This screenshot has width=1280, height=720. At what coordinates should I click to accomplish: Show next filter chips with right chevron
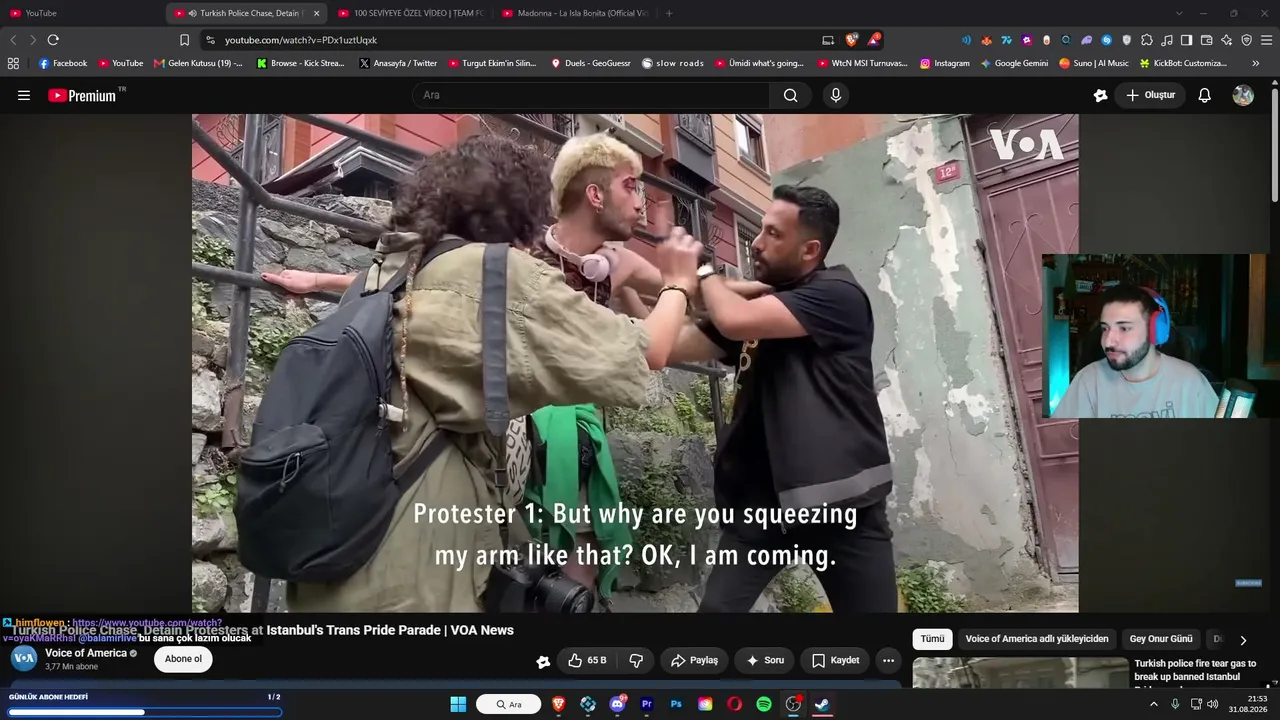(1243, 640)
